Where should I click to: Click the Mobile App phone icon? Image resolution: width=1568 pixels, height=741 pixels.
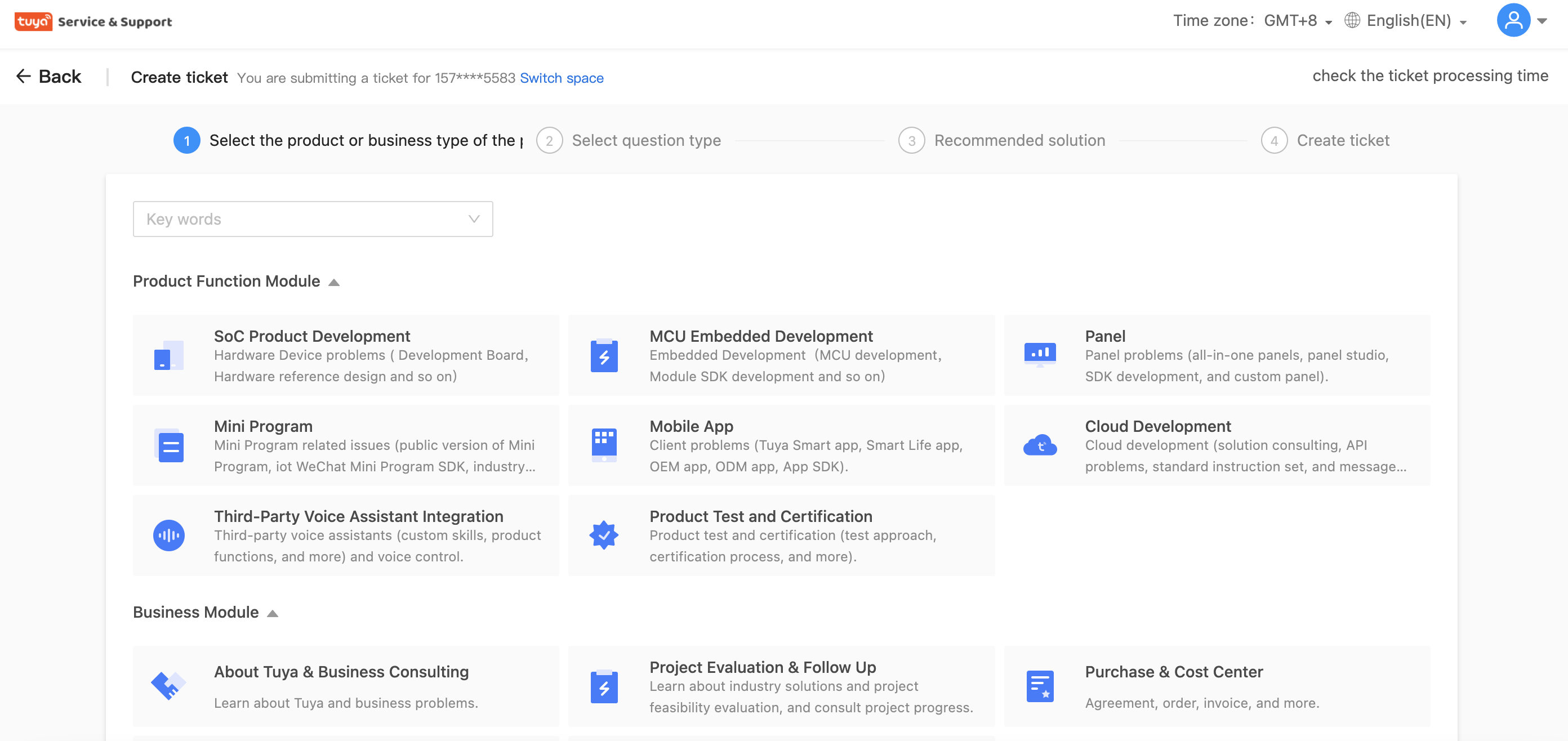604,445
